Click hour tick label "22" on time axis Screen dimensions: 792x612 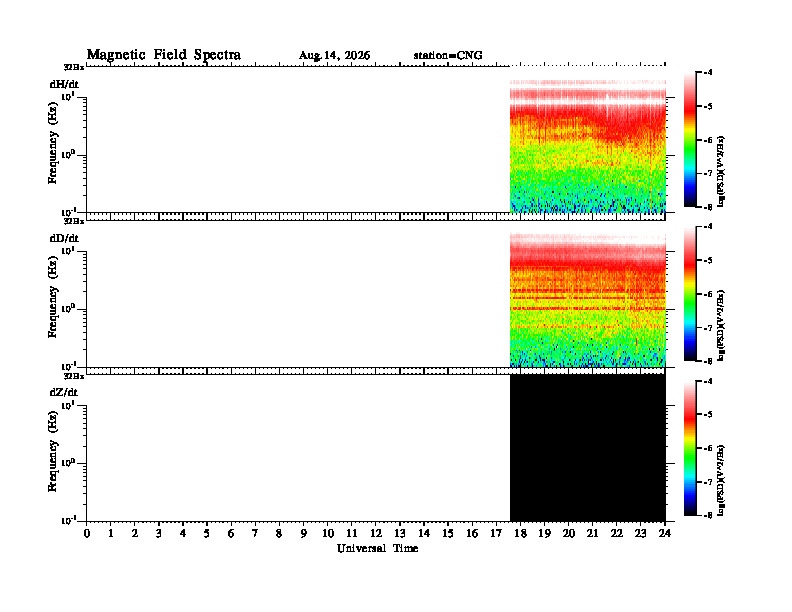click(617, 534)
